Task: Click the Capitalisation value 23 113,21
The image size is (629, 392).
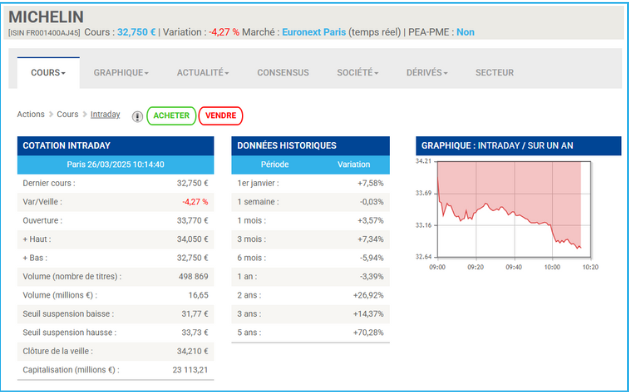Action: pyautogui.click(x=190, y=370)
